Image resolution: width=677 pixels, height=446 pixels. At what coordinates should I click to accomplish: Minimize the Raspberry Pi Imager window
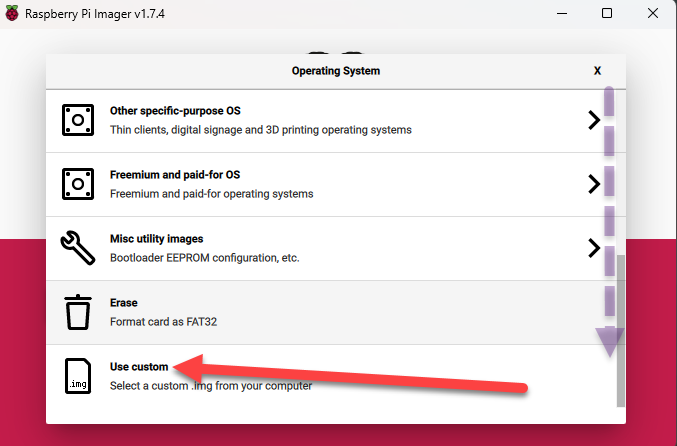click(562, 13)
